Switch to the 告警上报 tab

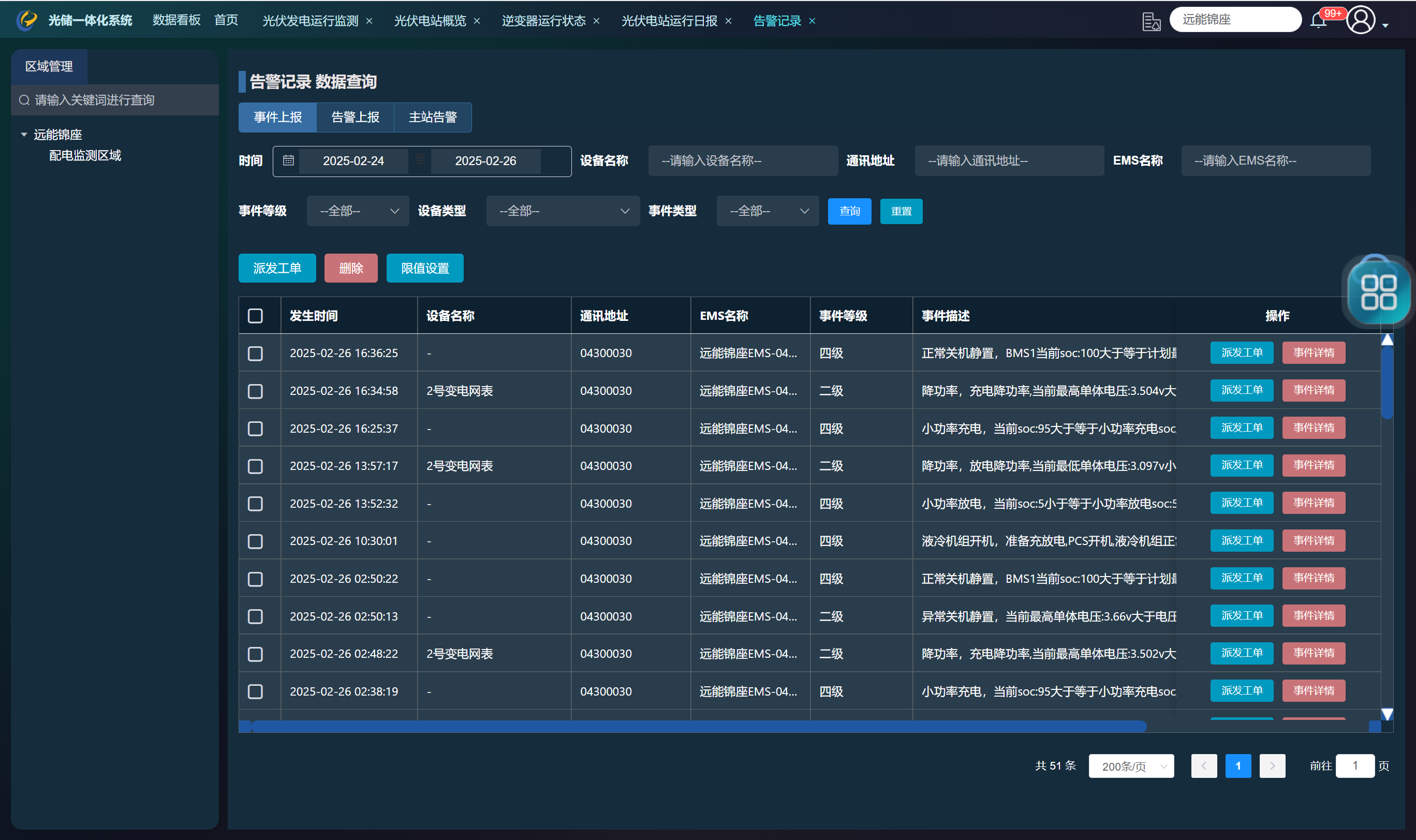[x=355, y=117]
